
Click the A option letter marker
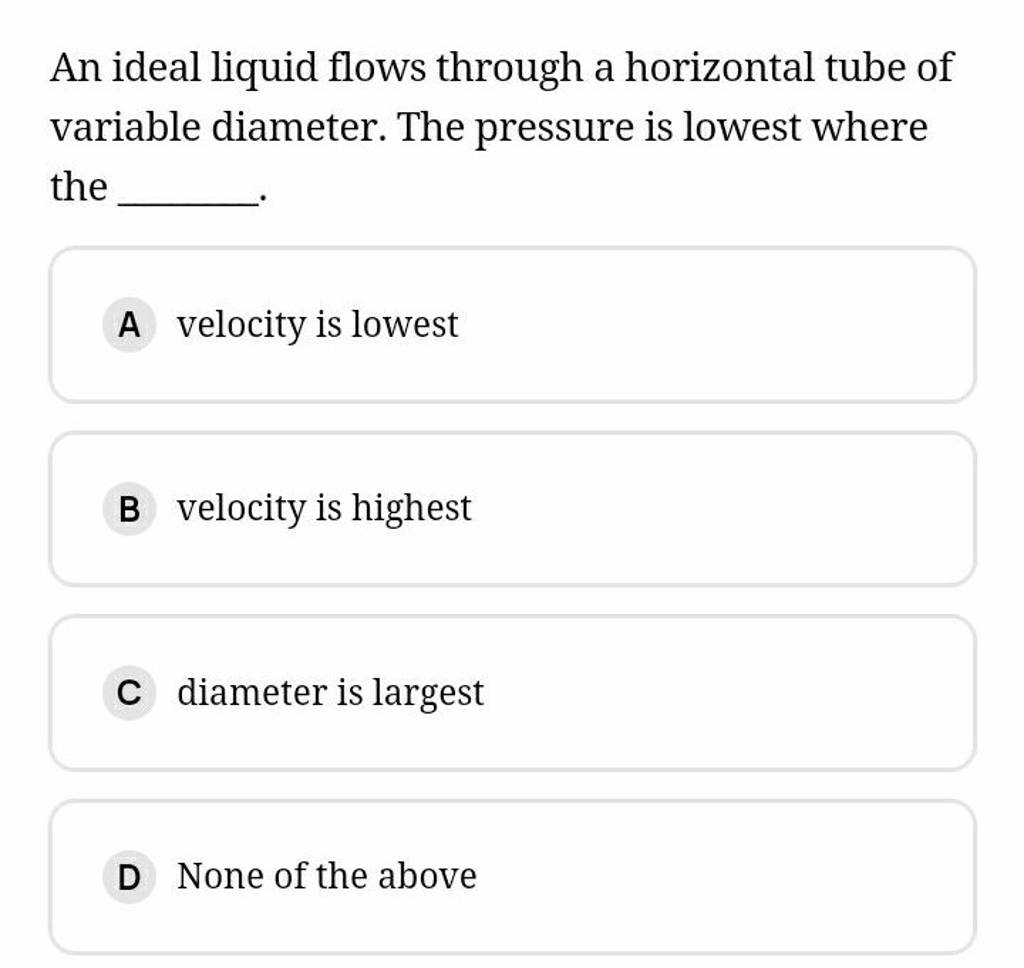(x=127, y=324)
